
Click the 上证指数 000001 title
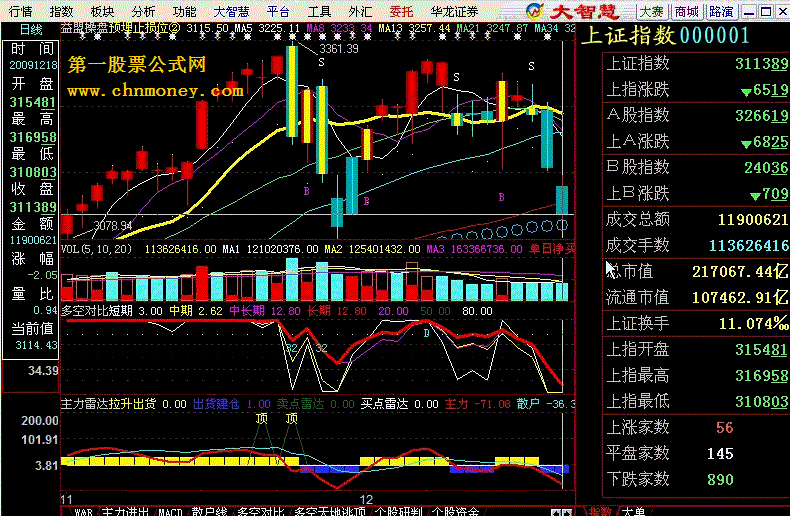pyautogui.click(x=665, y=36)
